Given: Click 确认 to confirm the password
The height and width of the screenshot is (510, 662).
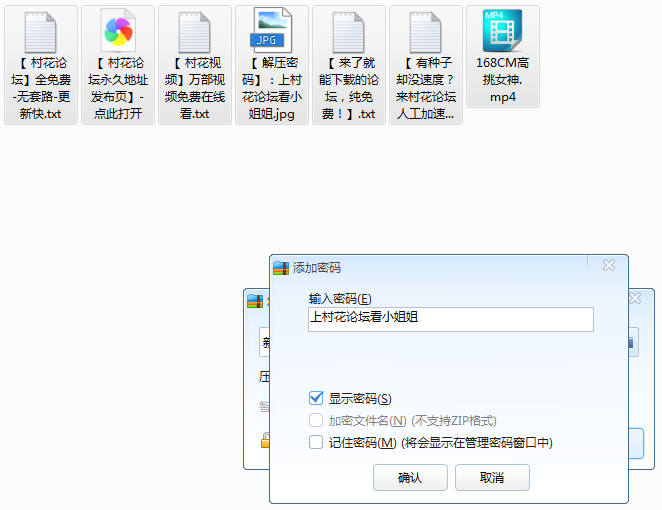Looking at the screenshot, I should tap(410, 478).
